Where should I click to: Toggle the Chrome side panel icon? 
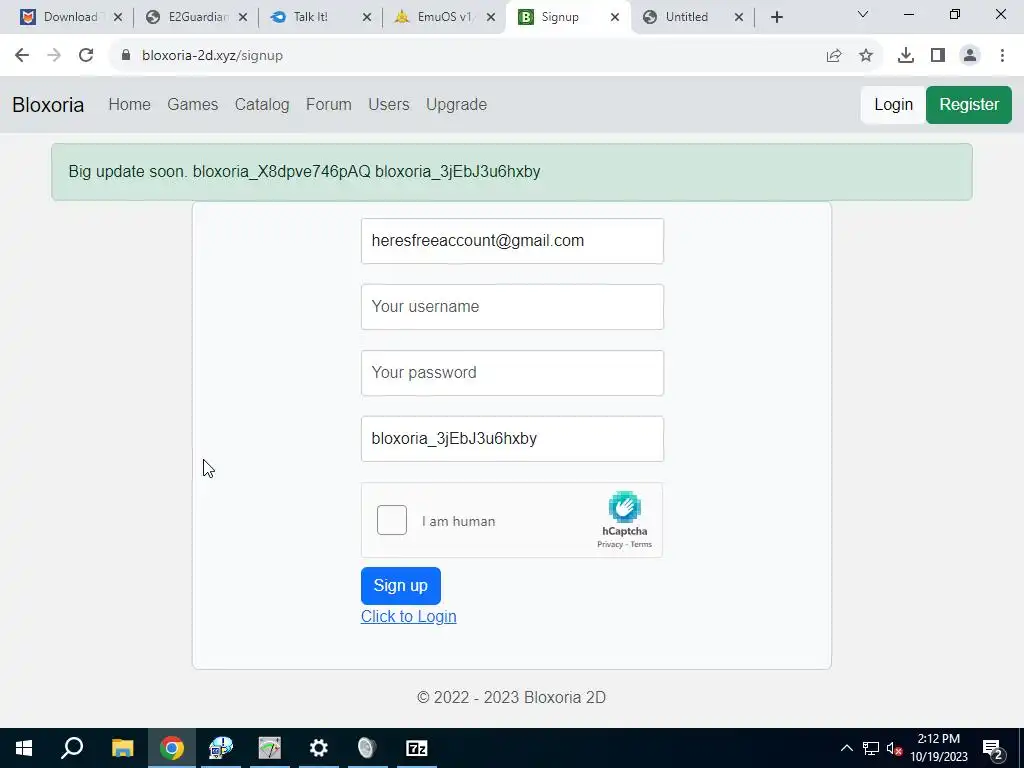tap(938, 56)
